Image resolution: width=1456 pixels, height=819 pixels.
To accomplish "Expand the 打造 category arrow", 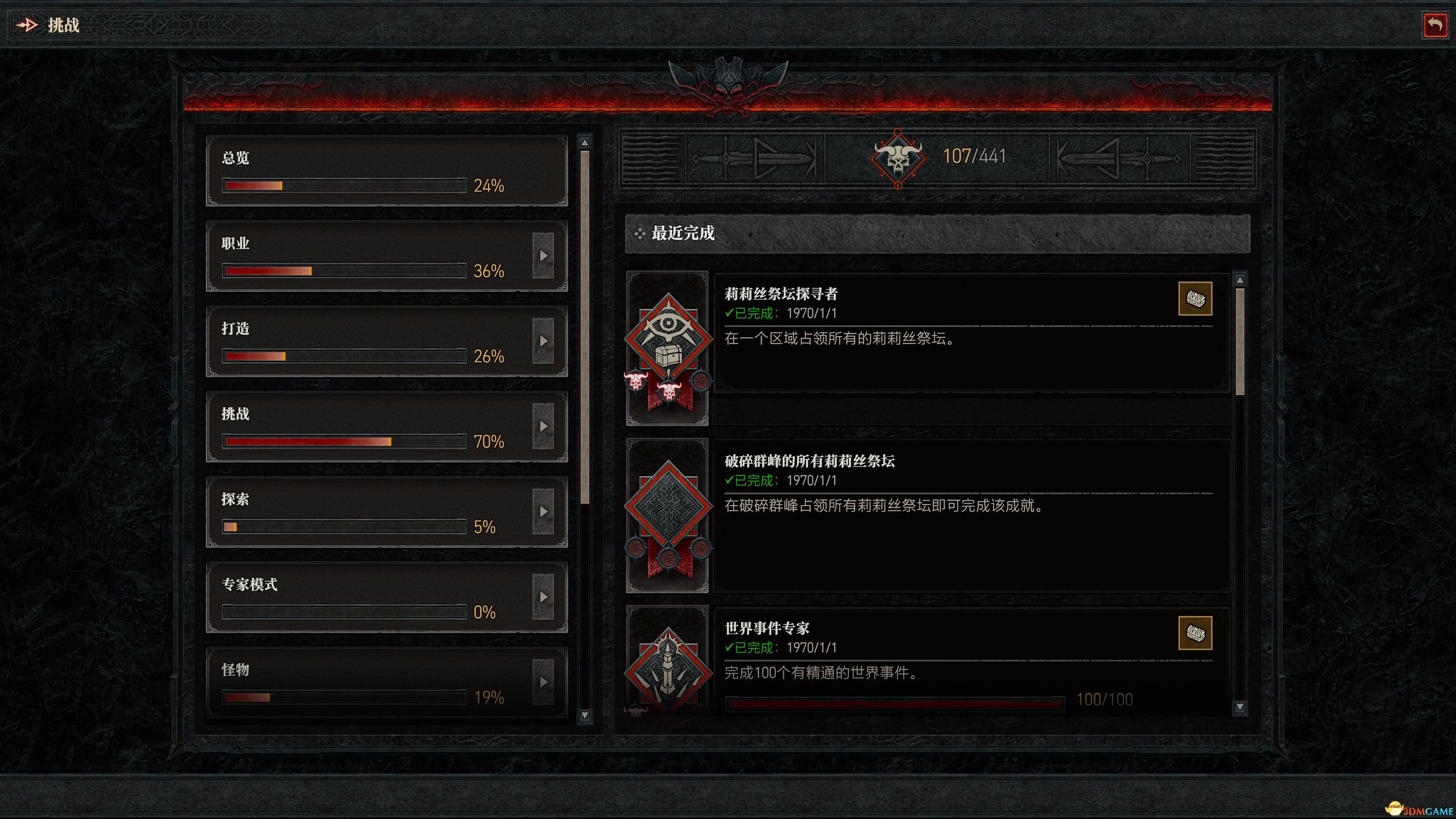I will pyautogui.click(x=543, y=341).
